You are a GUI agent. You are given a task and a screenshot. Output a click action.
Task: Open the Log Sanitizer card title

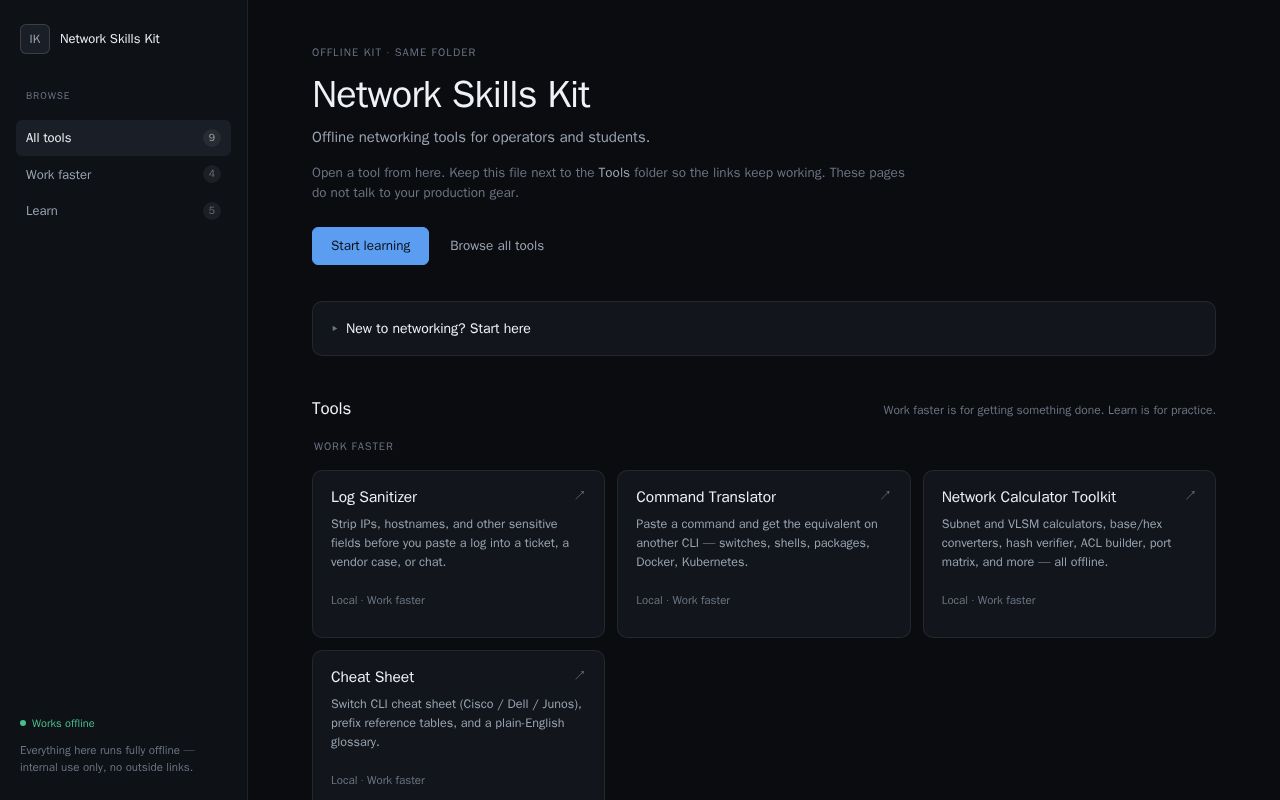pyautogui.click(x=374, y=497)
